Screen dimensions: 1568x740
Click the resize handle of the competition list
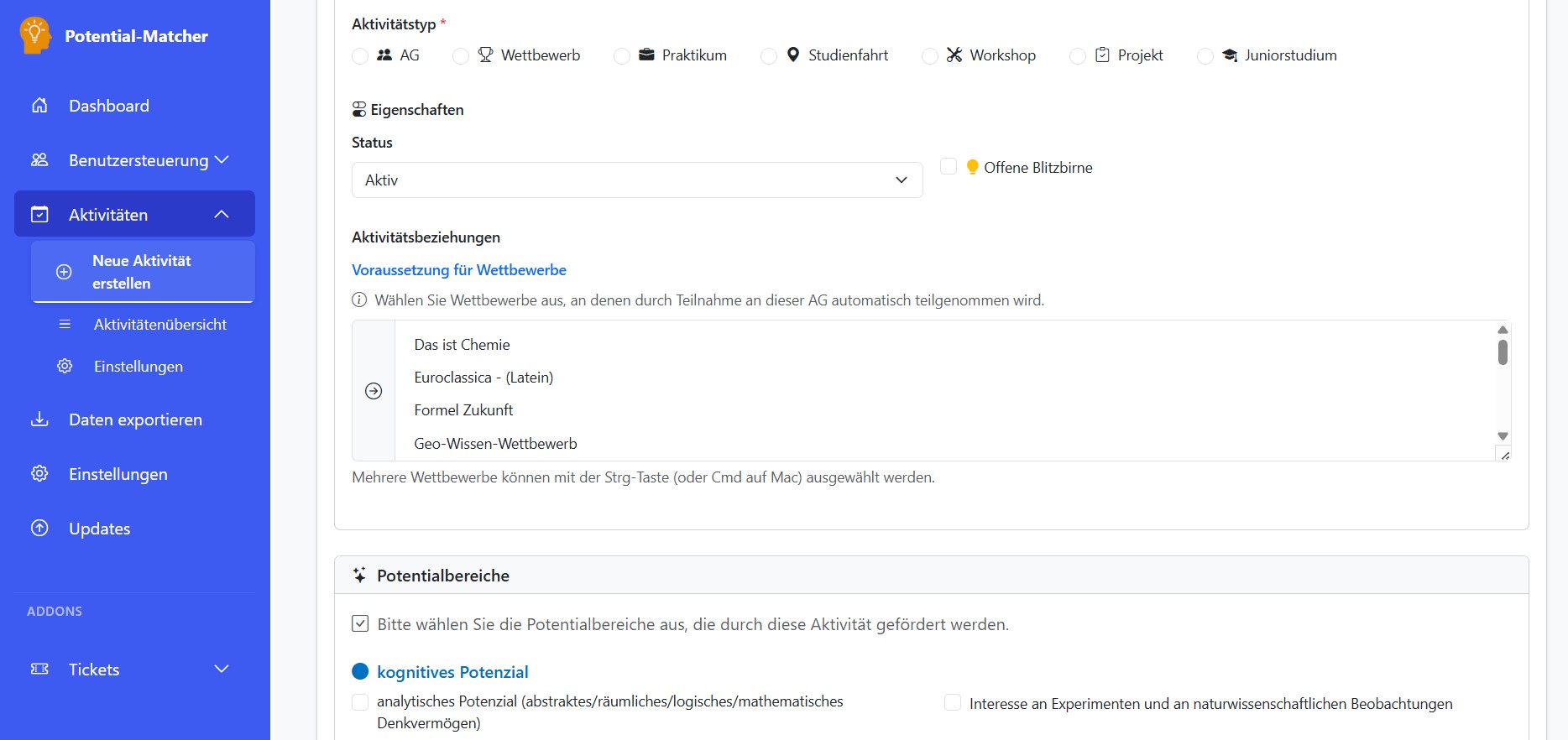(x=1504, y=455)
